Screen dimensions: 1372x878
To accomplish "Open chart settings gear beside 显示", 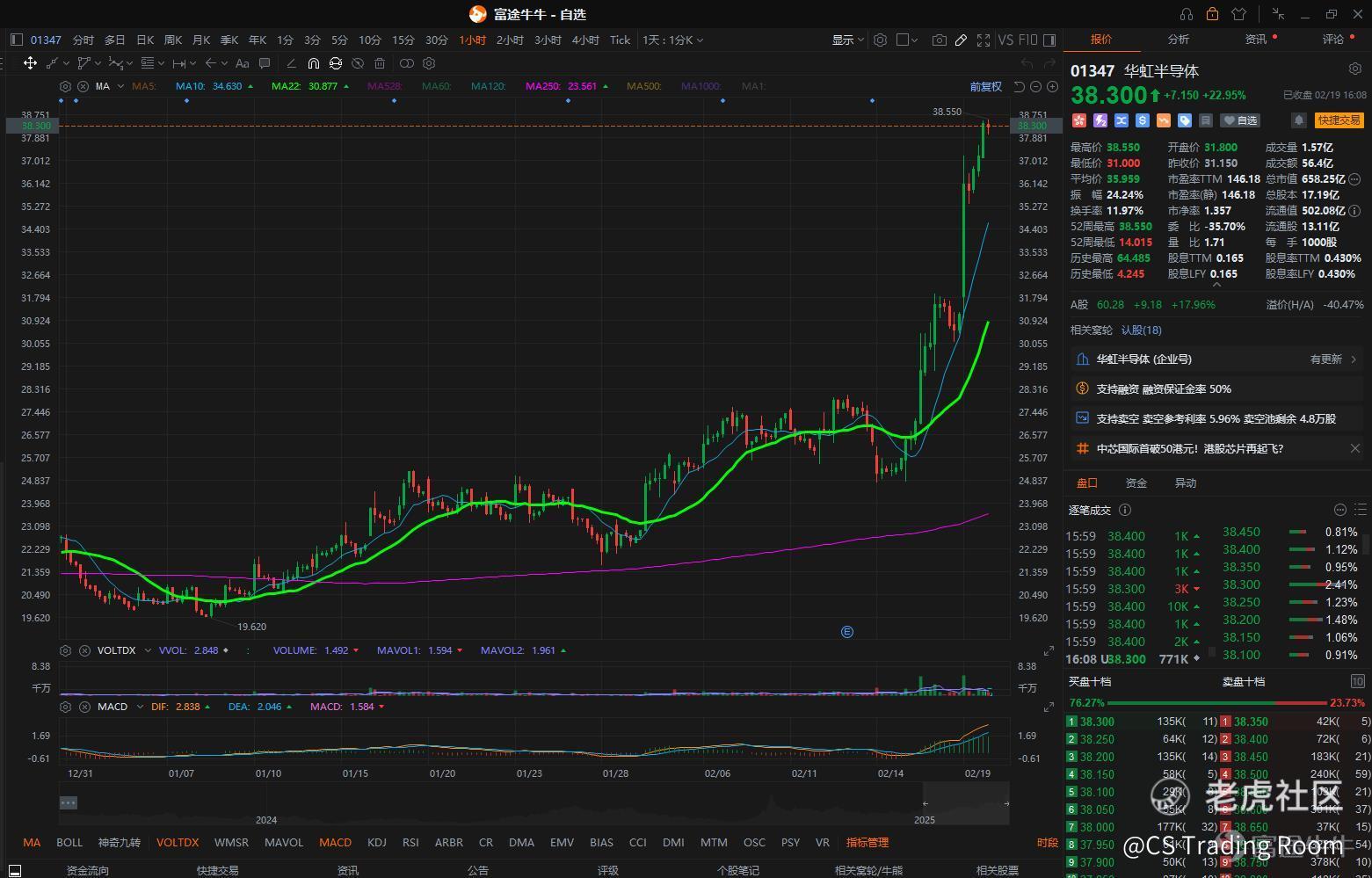I will (x=880, y=40).
